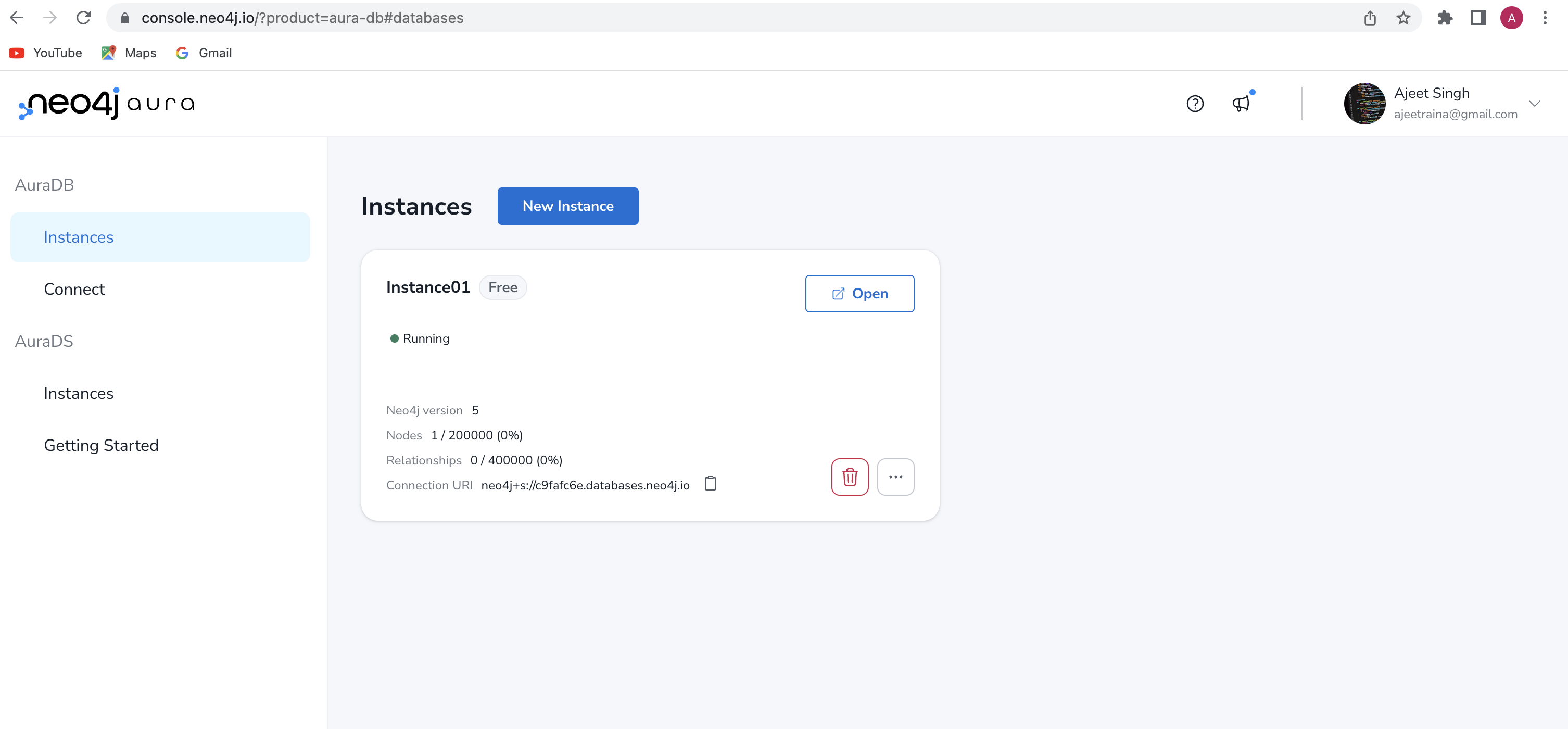Expand the Ajeet Singh account dropdown

(x=1536, y=104)
